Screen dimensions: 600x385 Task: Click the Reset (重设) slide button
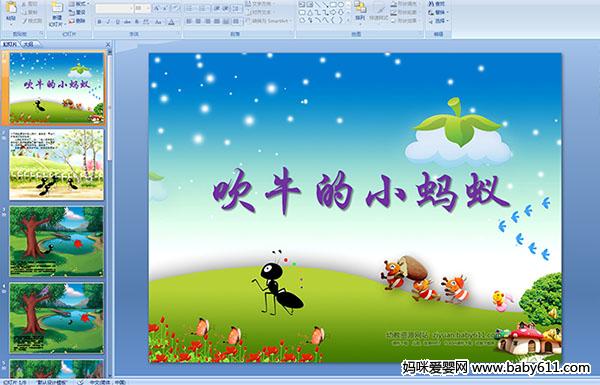(x=77, y=12)
